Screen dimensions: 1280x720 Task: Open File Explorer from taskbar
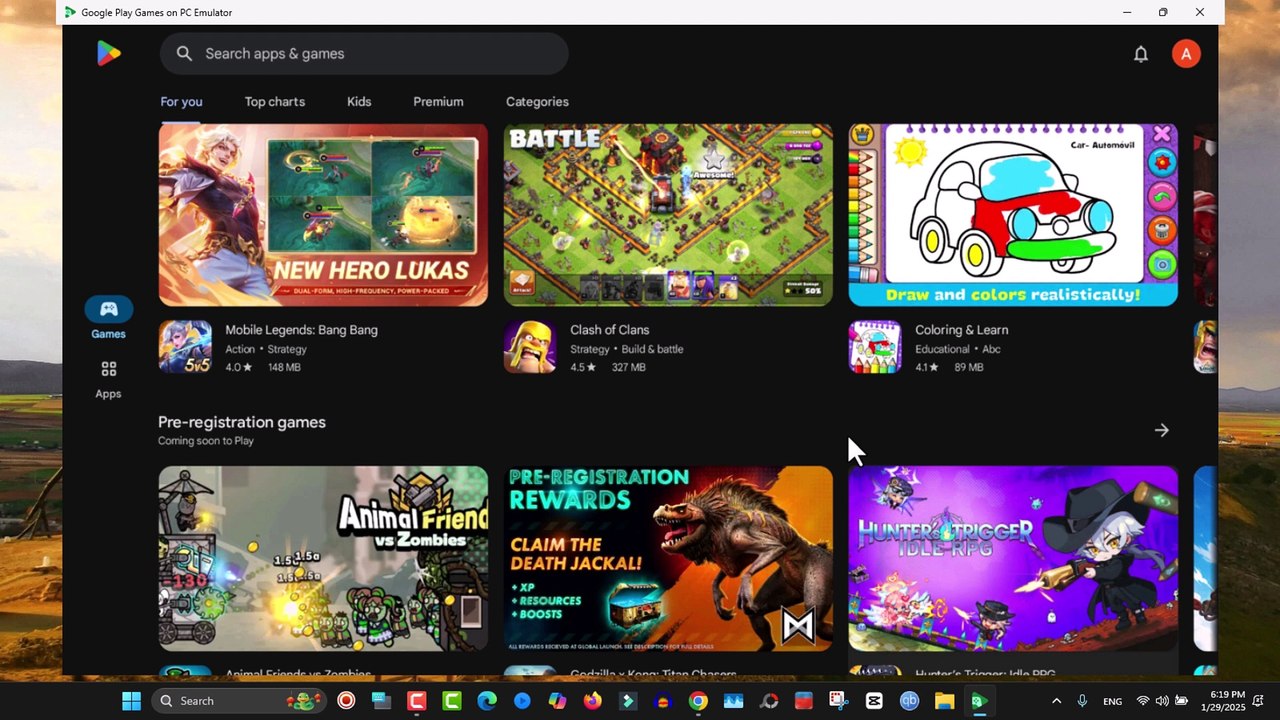pyautogui.click(x=944, y=701)
